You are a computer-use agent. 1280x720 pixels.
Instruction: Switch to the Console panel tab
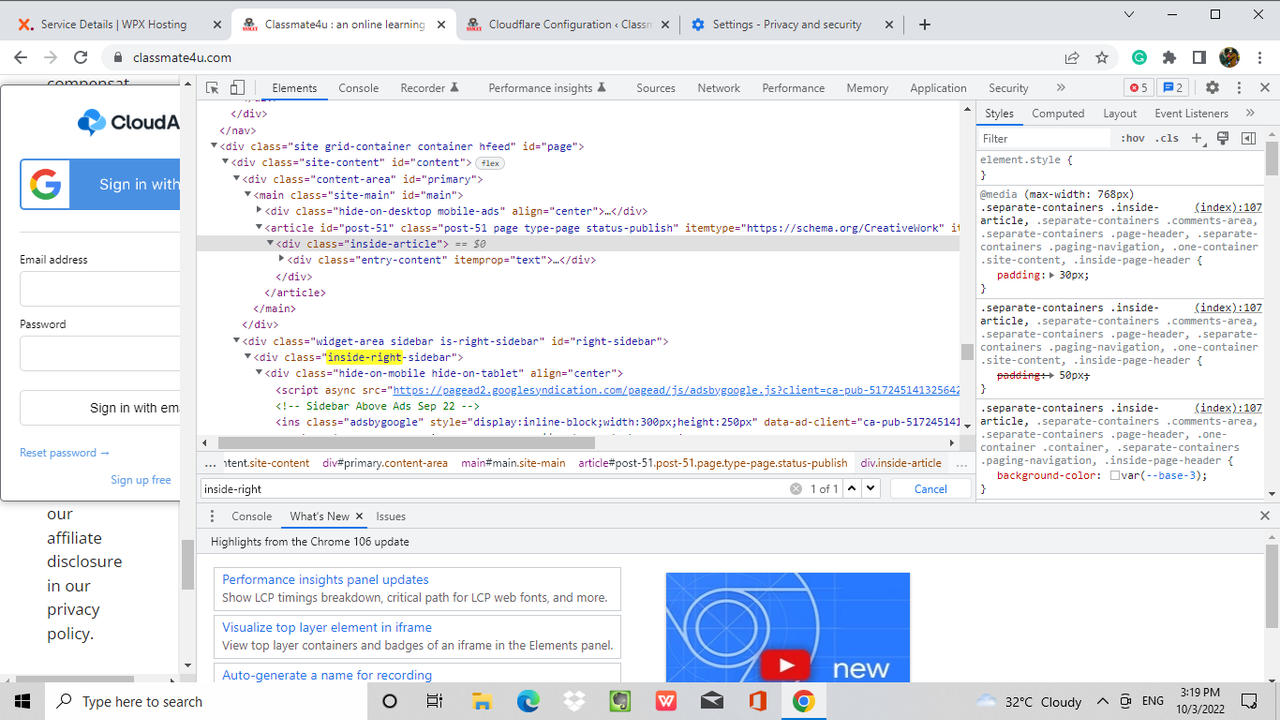click(358, 88)
